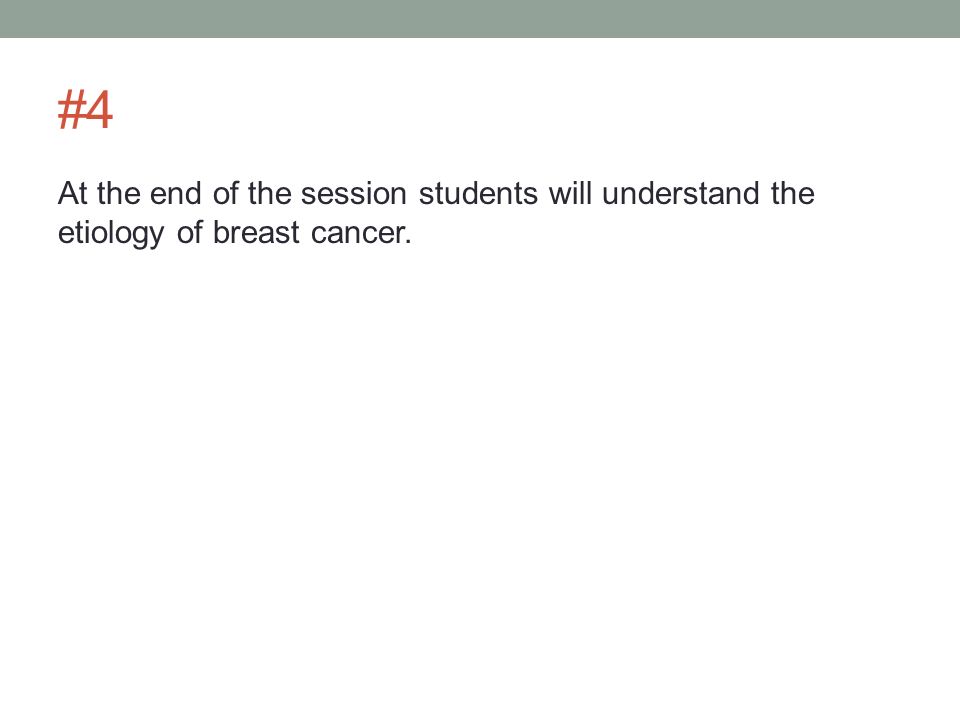Click the "of" after "end"
The height and width of the screenshot is (720, 960).
225,193
